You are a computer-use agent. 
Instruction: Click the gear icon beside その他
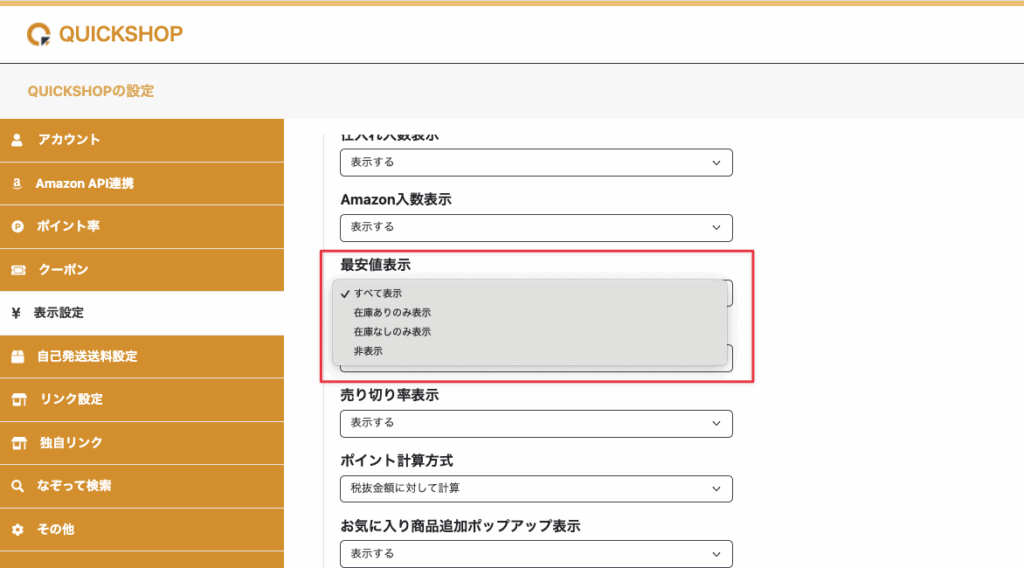(17, 529)
